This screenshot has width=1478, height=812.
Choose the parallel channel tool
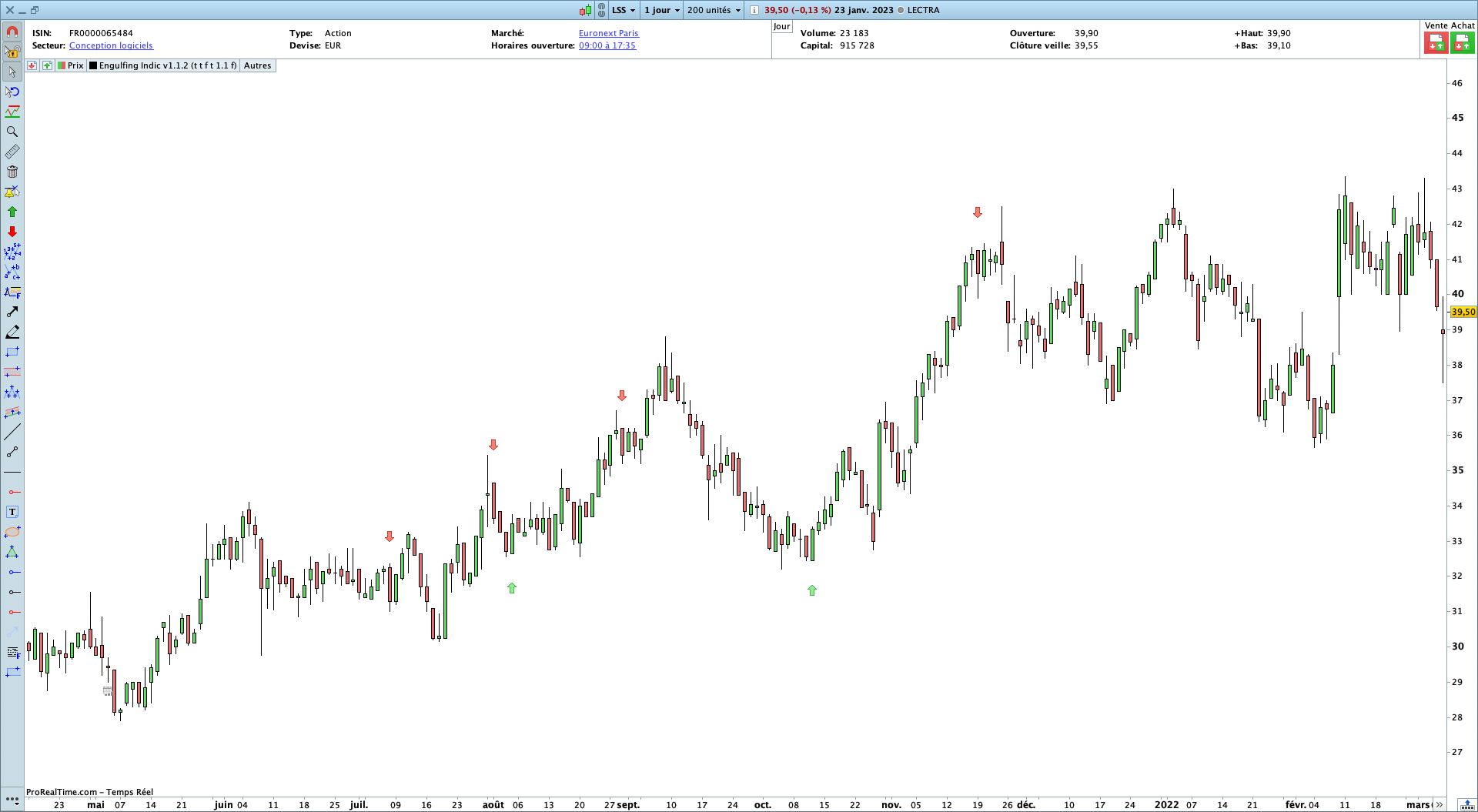[x=12, y=412]
